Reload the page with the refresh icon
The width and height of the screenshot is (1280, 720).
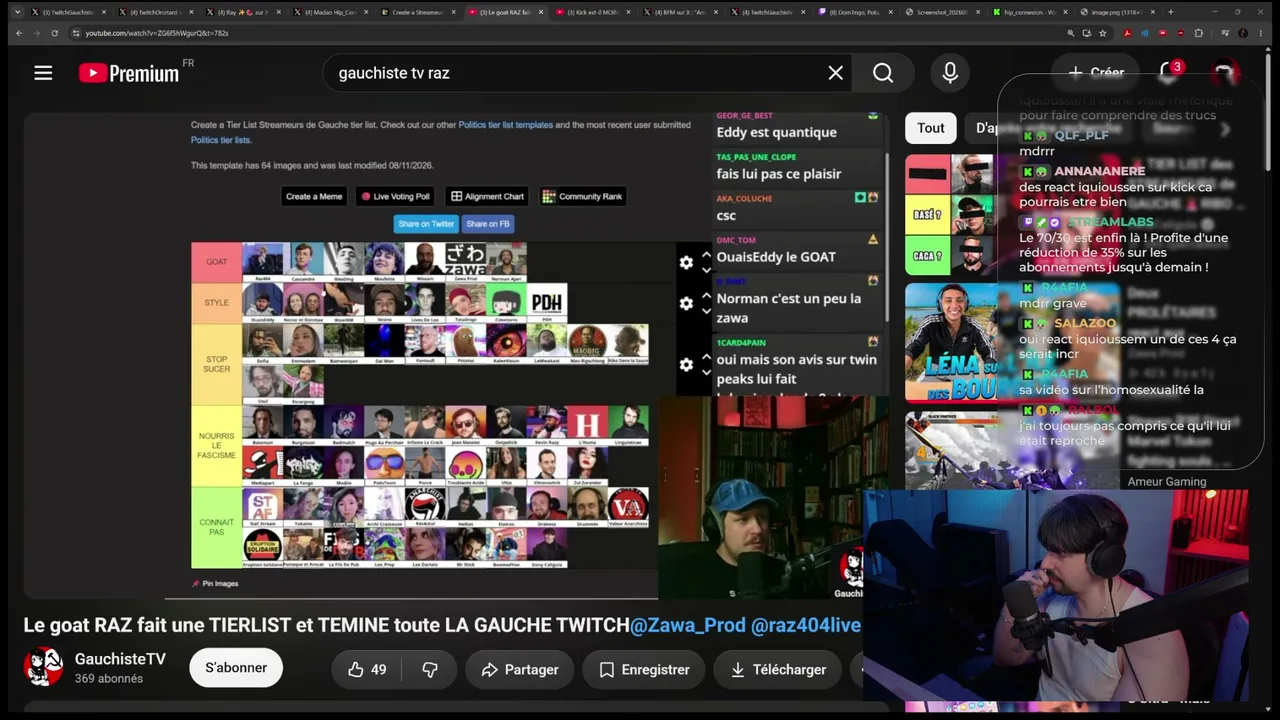(x=54, y=33)
